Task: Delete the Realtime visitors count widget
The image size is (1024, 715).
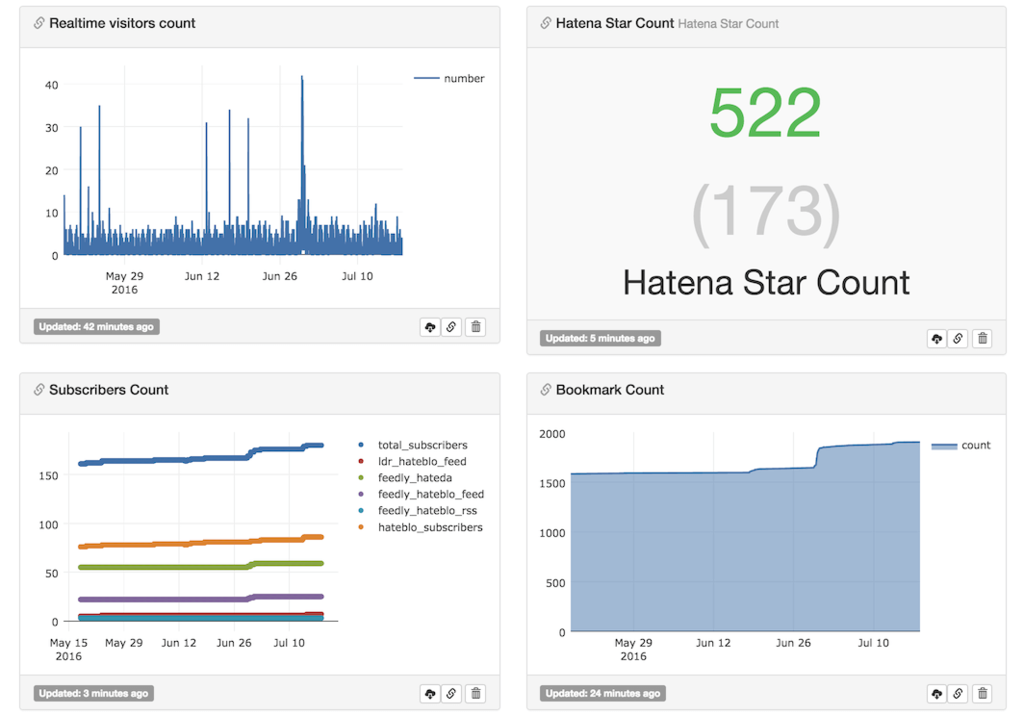Action: 476,327
